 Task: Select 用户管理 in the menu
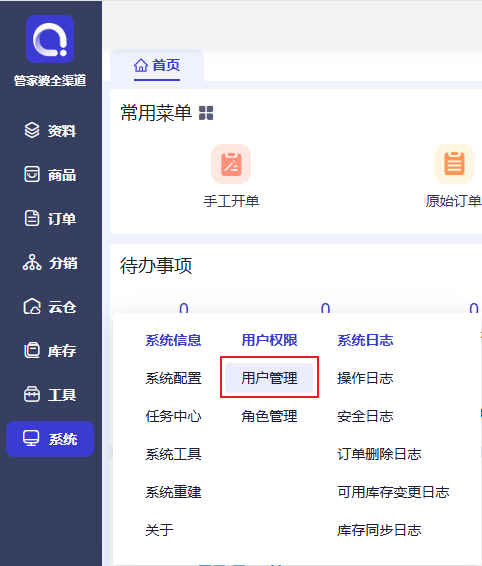(269, 378)
